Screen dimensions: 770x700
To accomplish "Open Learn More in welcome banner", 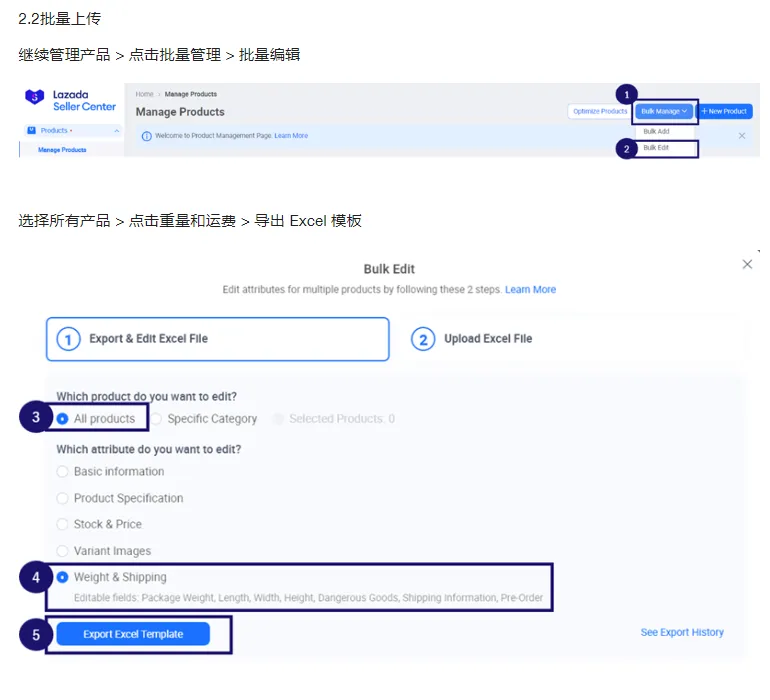I will [291, 136].
